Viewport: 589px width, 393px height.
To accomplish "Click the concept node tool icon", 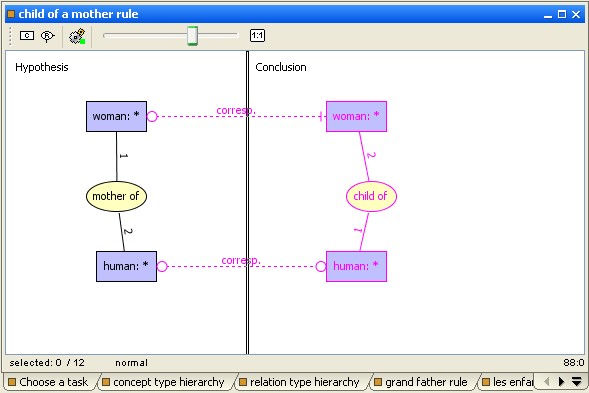I will 27,36.
